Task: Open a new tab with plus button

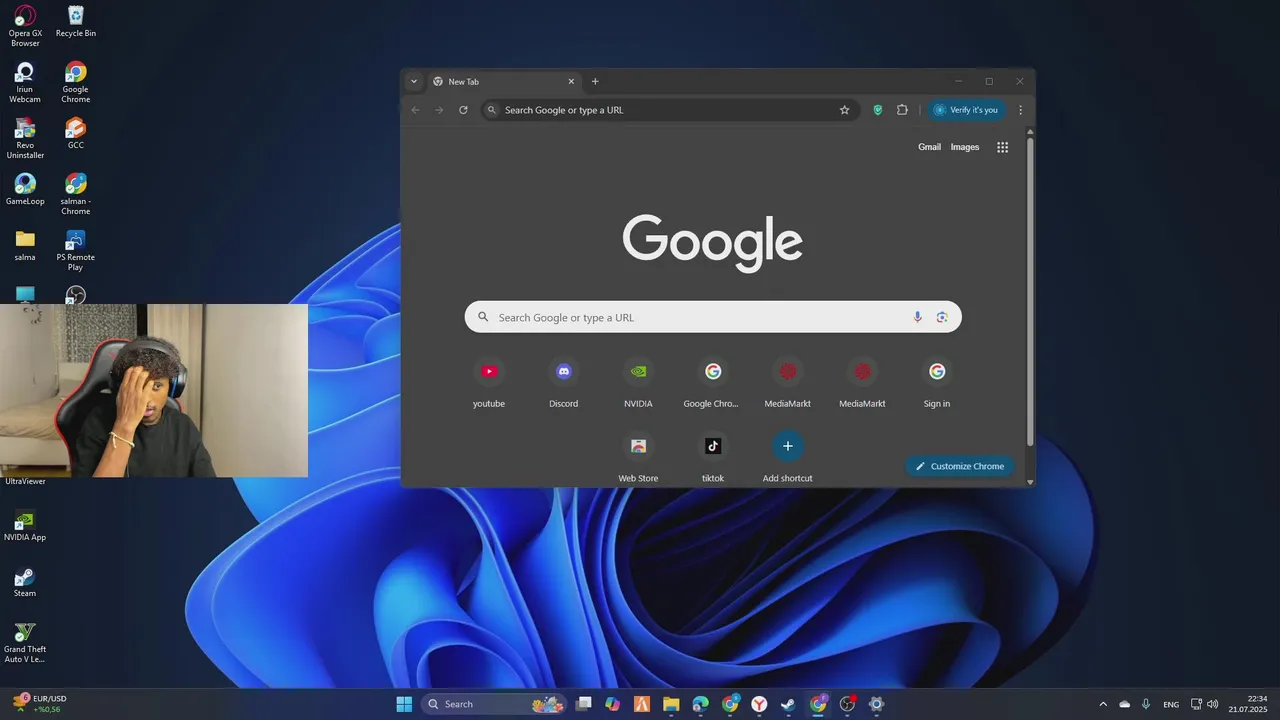Action: point(595,82)
